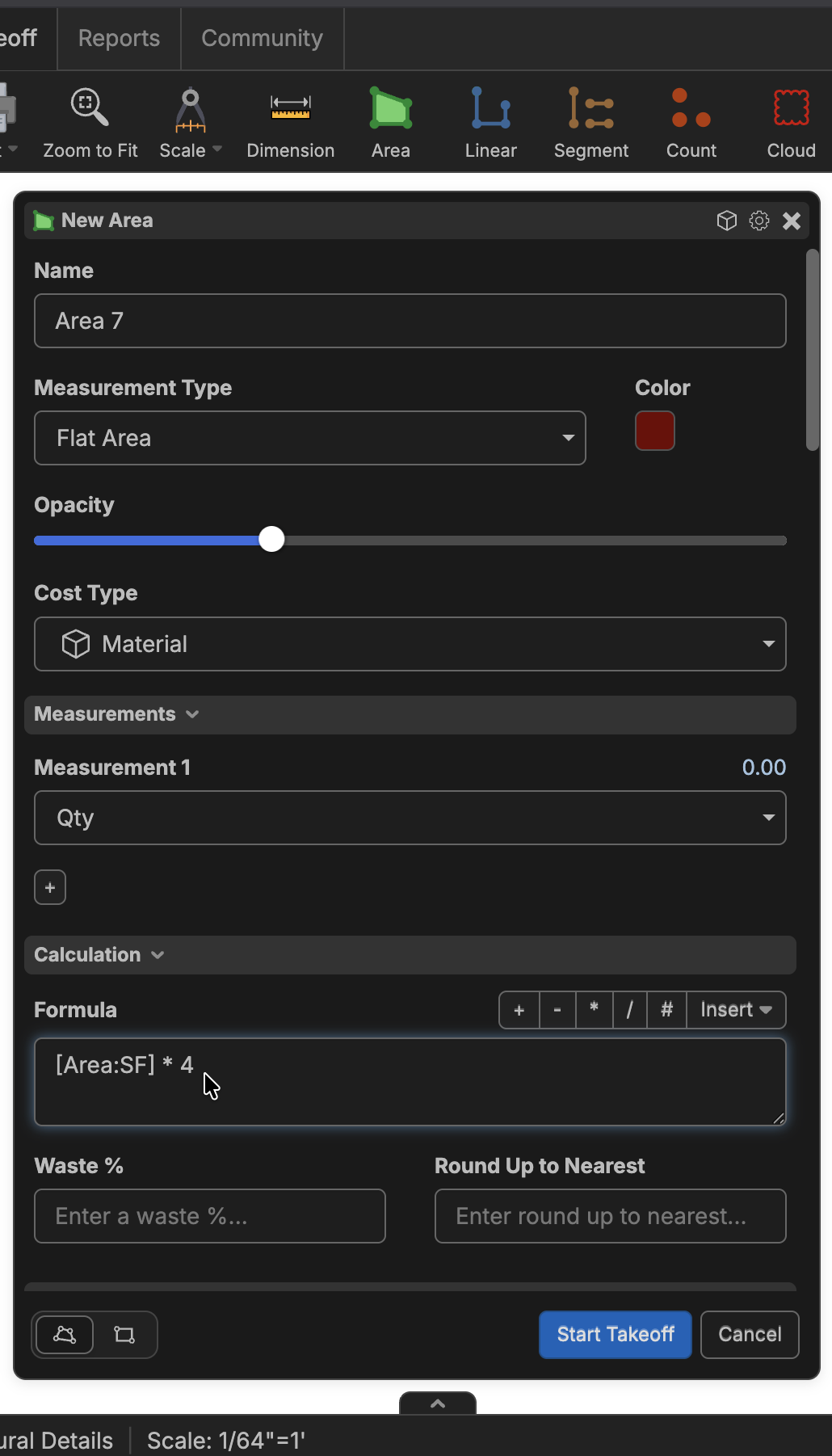Click the 3D cube icon in header
Viewport: 832px width, 1456px height.
(x=726, y=221)
